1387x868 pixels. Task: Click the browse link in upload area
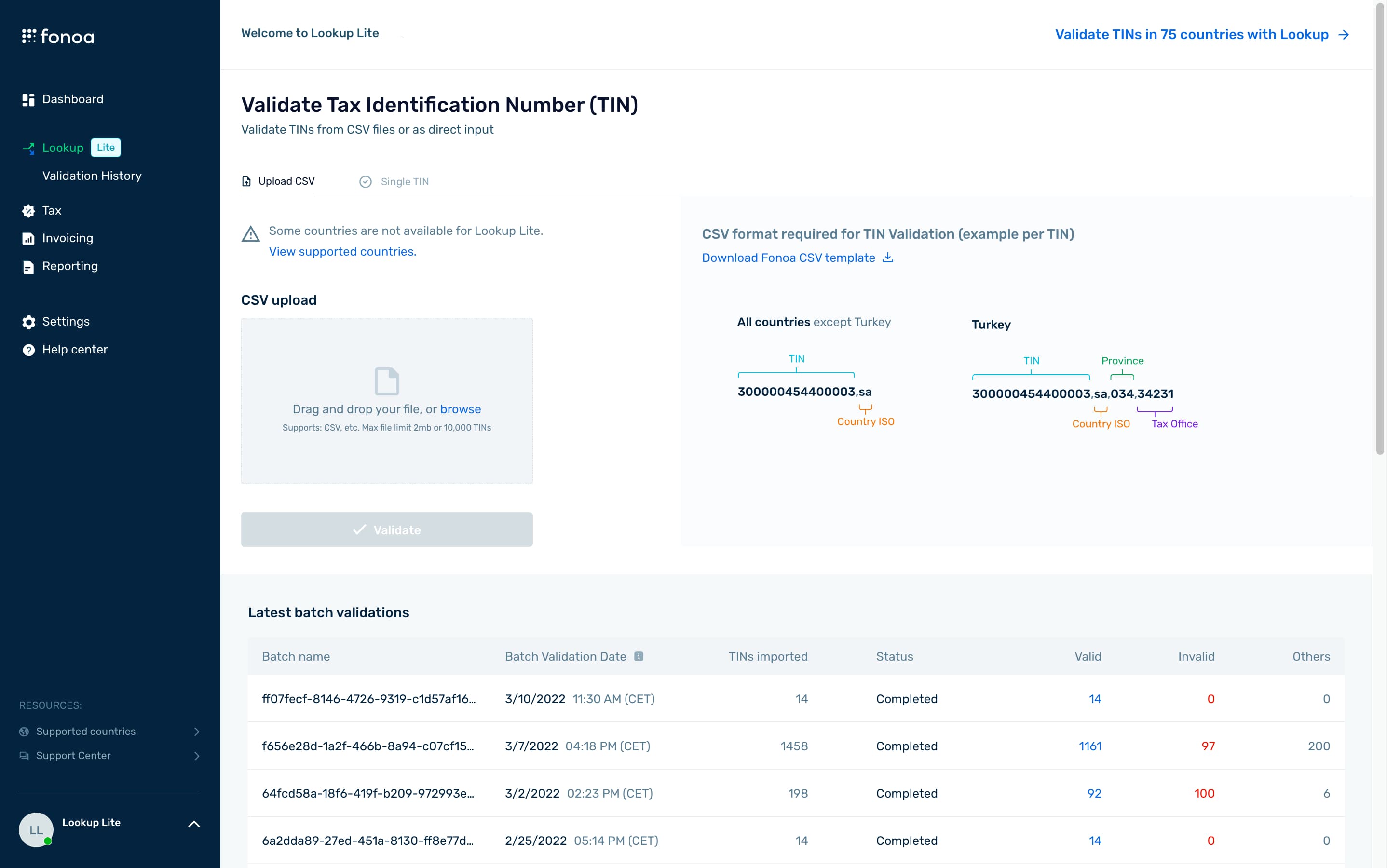[x=461, y=409]
